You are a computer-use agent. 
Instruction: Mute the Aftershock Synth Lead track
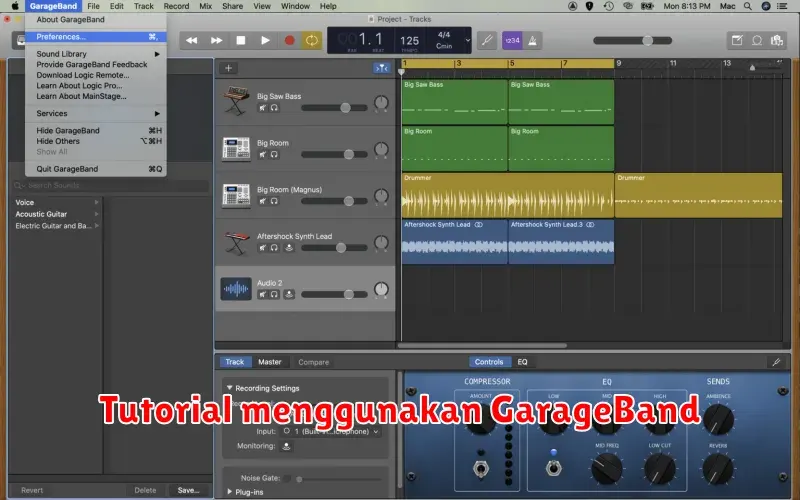pos(262,247)
